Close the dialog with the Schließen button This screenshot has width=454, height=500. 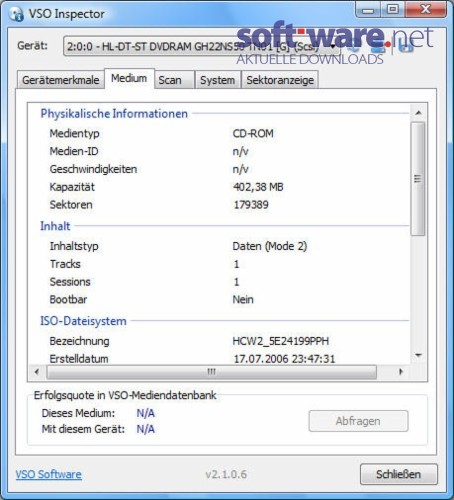pyautogui.click(x=399, y=474)
